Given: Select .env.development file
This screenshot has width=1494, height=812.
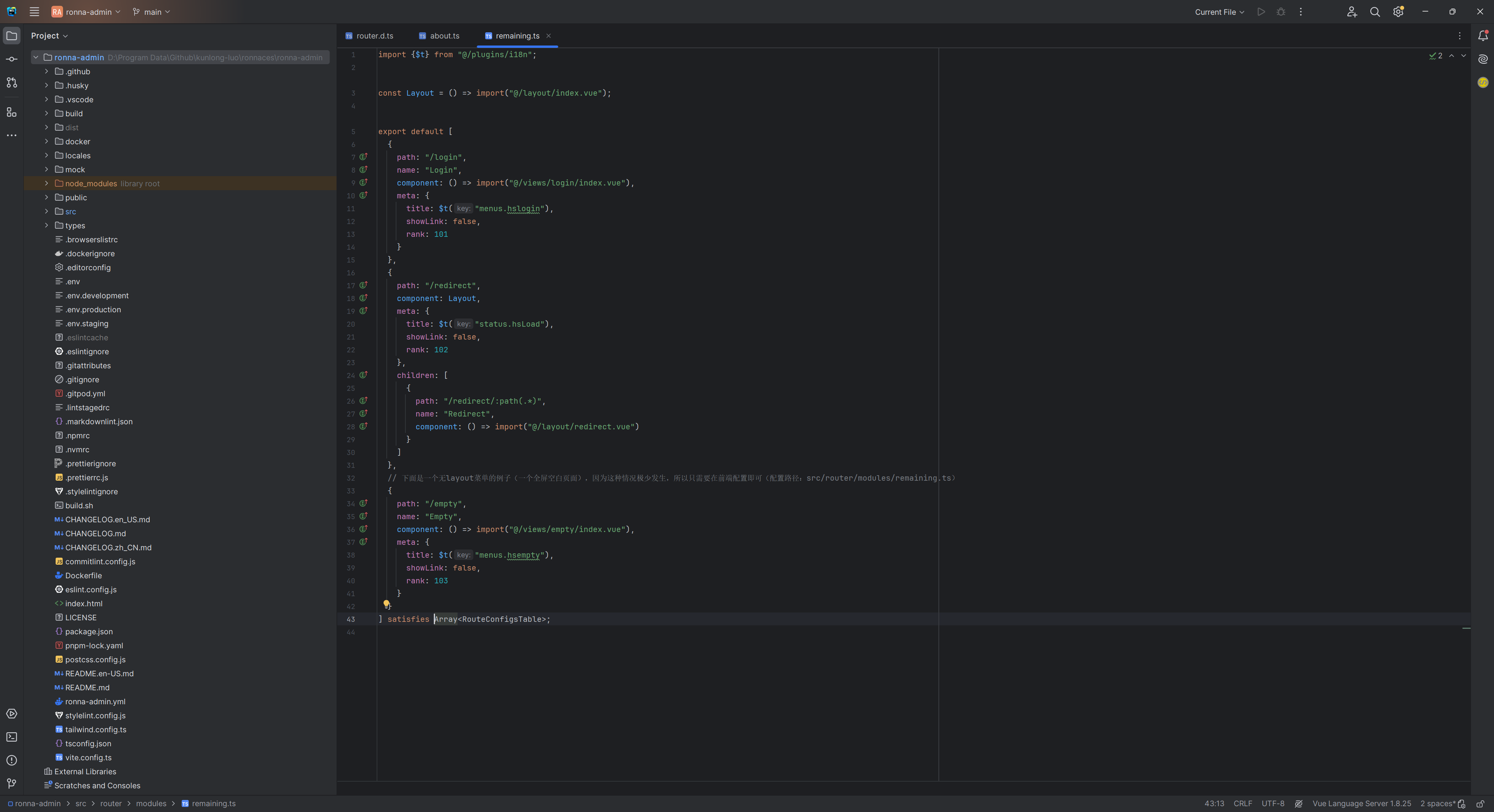Looking at the screenshot, I should [x=96, y=296].
